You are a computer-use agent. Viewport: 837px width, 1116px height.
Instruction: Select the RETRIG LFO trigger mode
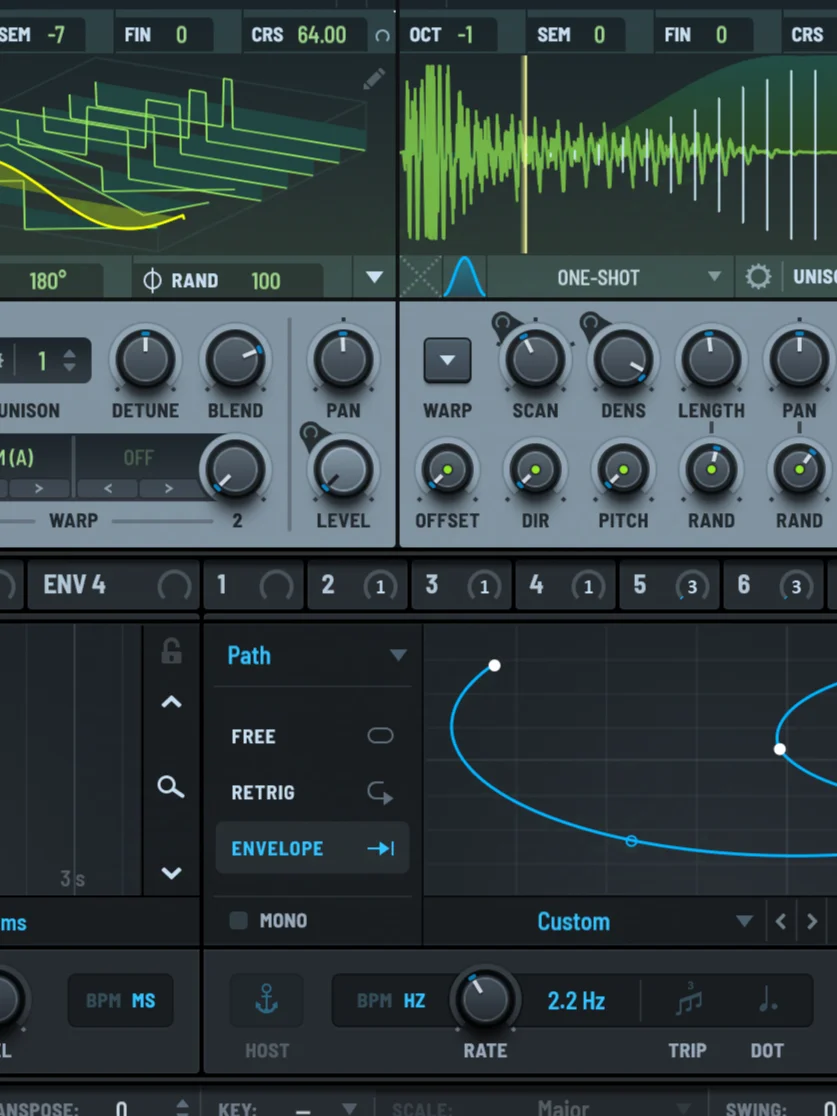pos(312,792)
